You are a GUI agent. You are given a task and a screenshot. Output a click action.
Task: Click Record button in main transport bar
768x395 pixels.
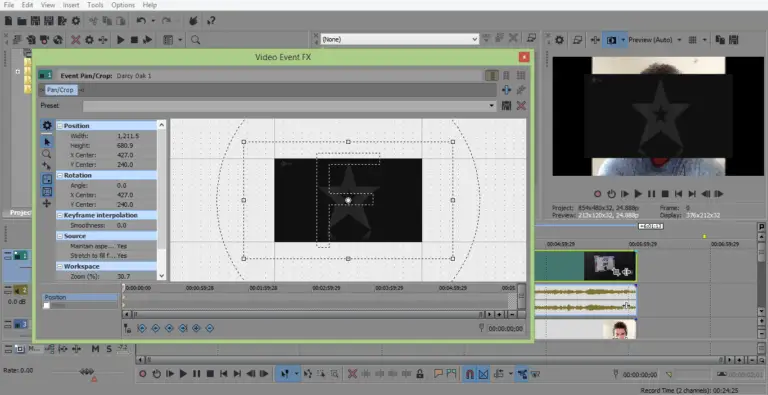[143, 374]
